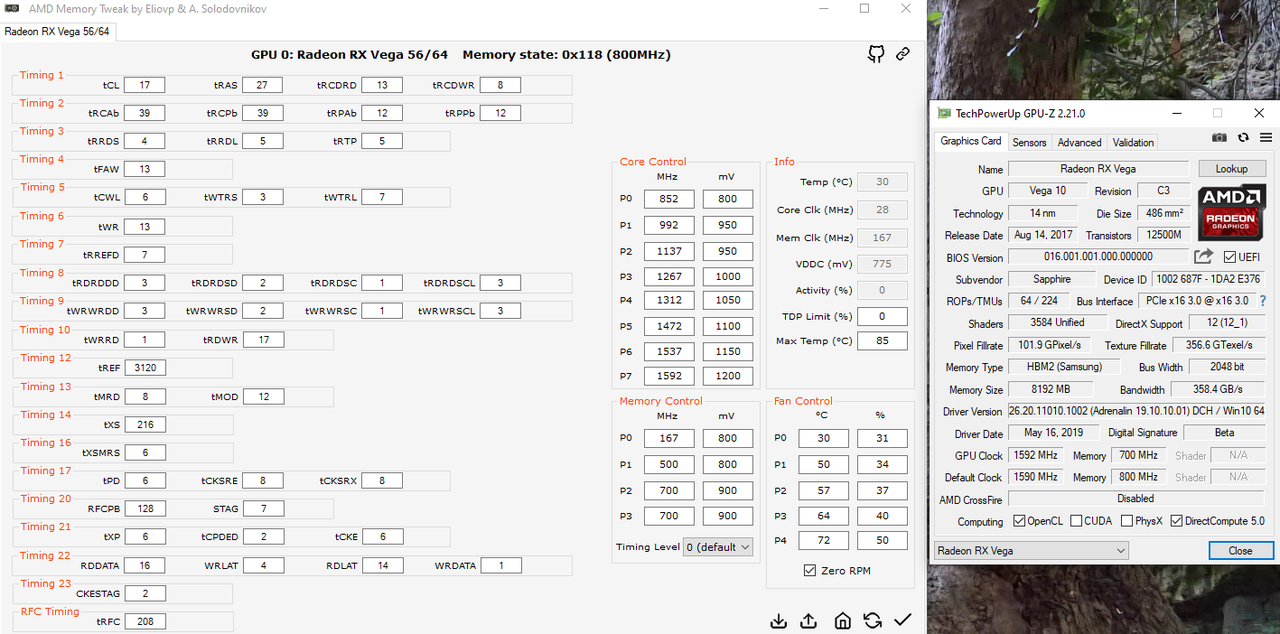Apply changes with the checkmark icon
The width and height of the screenshot is (1280, 634).
click(903, 620)
